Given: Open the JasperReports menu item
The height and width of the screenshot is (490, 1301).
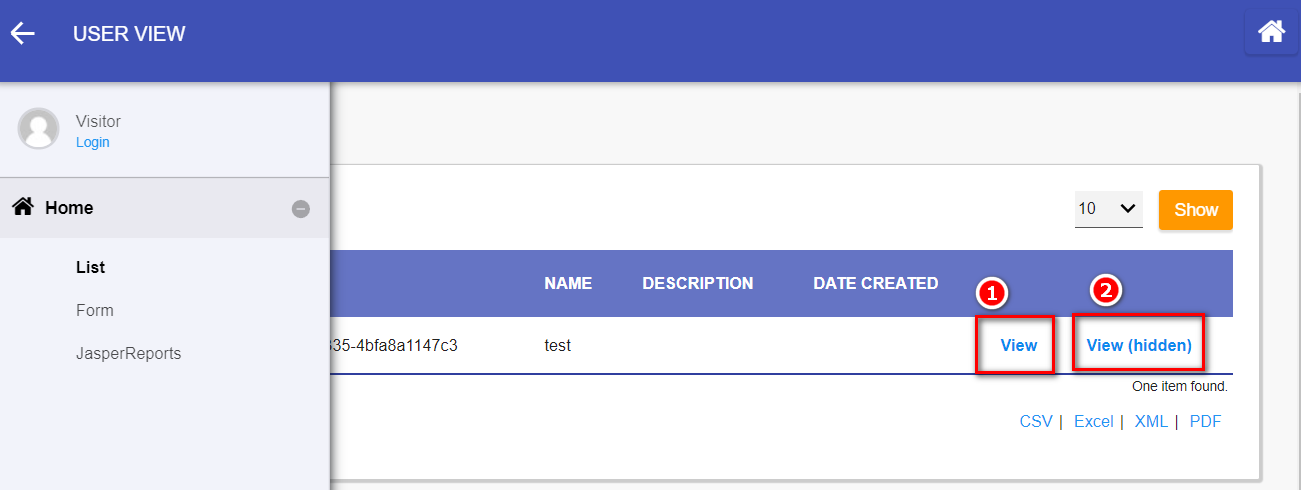Looking at the screenshot, I should (x=129, y=353).
